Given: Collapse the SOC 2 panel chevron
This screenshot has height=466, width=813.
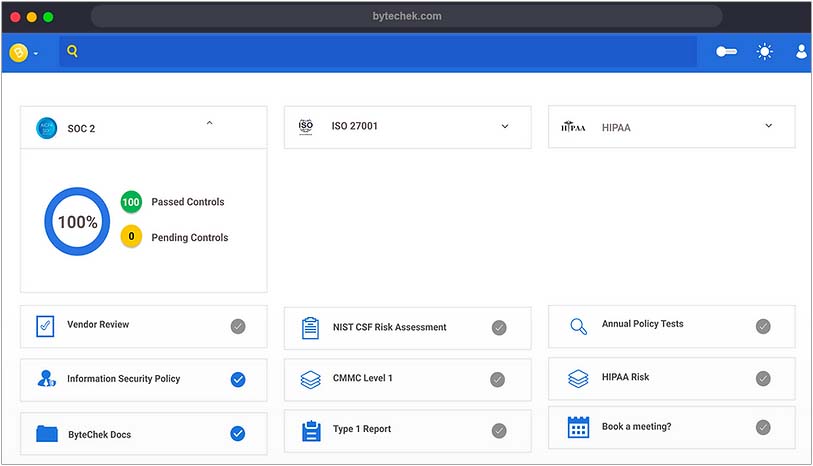Looking at the screenshot, I should (x=209, y=123).
